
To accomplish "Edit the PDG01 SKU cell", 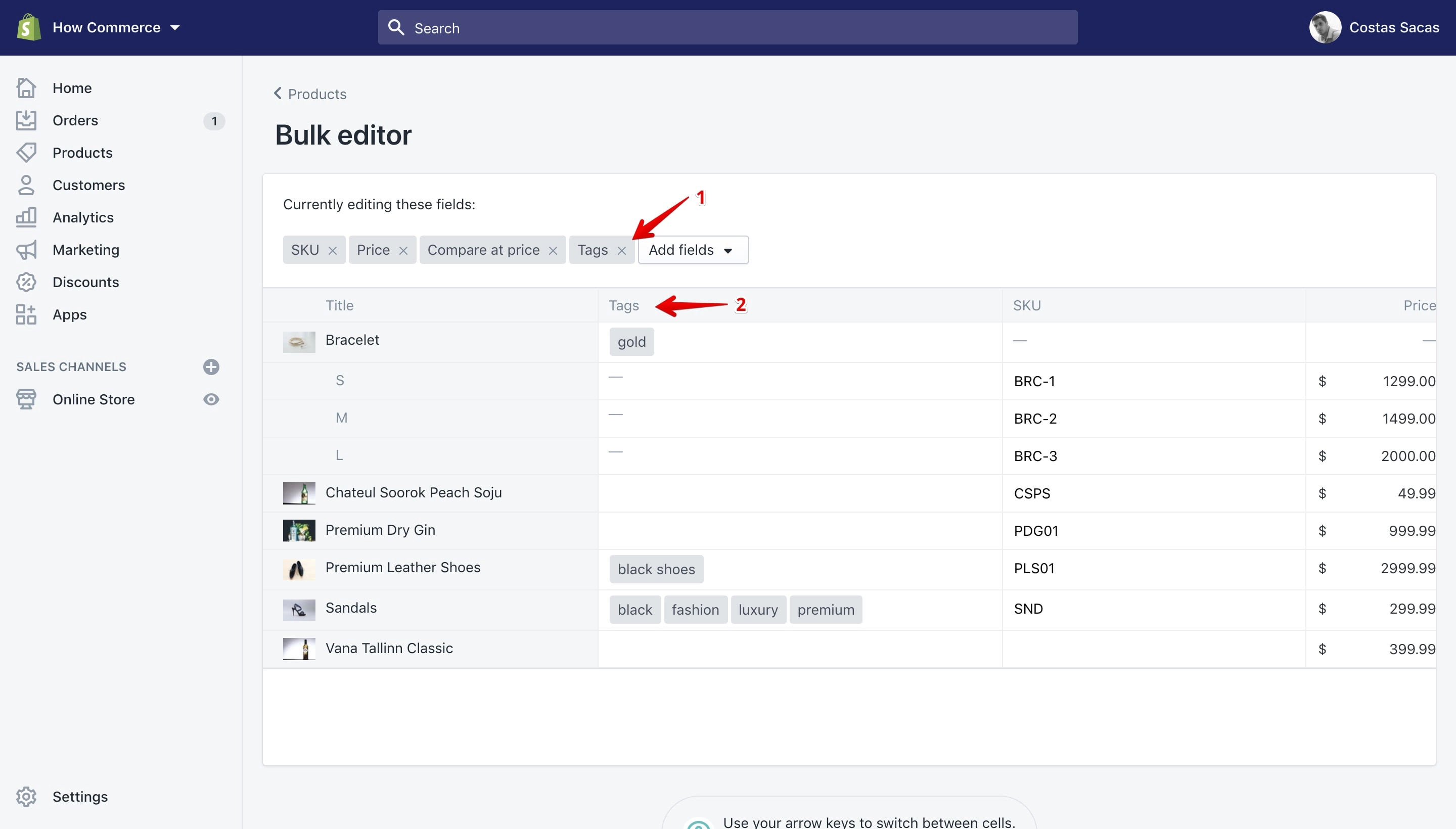I will pyautogui.click(x=1154, y=531).
